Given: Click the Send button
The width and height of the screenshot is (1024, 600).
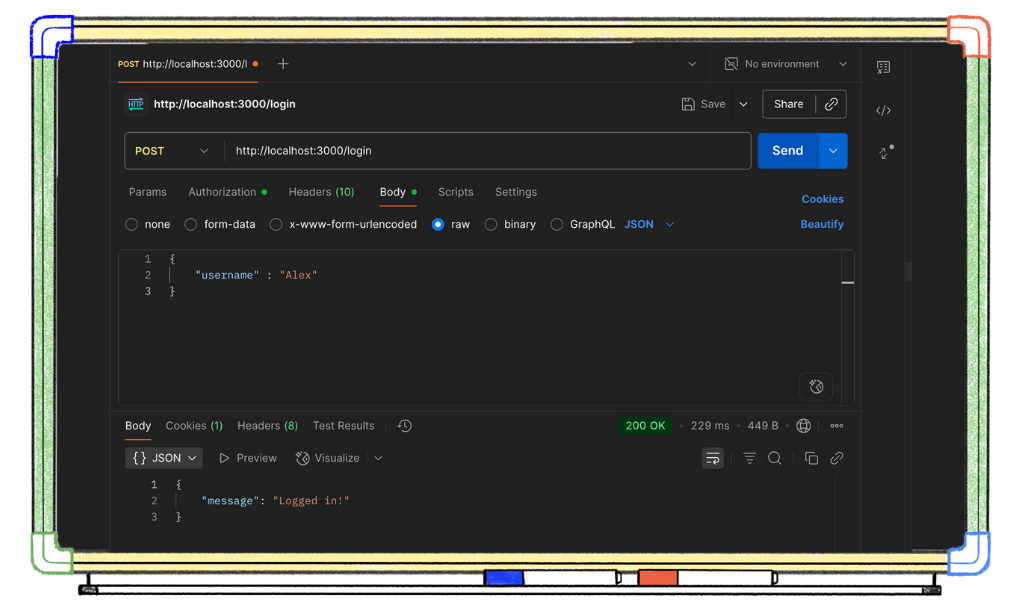Looking at the screenshot, I should pos(787,150).
